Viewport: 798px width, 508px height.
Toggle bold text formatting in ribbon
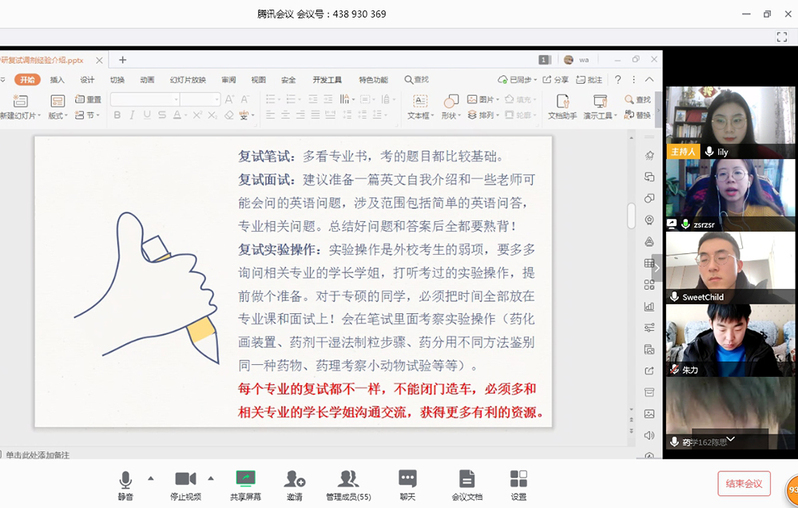117,115
